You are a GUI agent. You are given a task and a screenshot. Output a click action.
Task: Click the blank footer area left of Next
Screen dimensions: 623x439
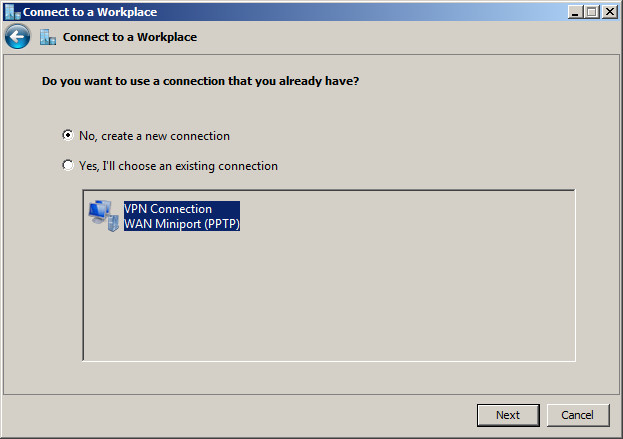238,415
